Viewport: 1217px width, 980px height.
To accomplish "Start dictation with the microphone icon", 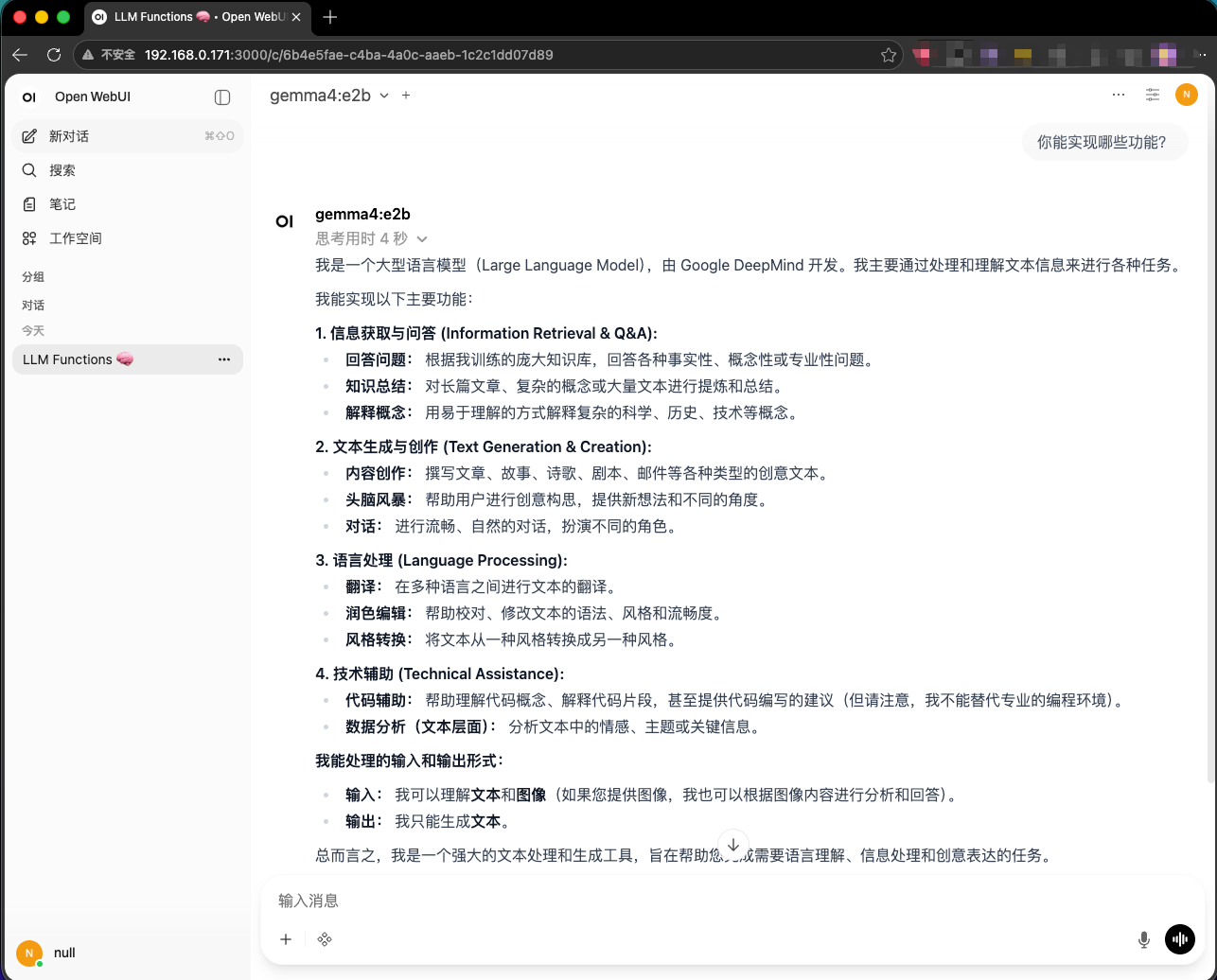I will [x=1143, y=939].
